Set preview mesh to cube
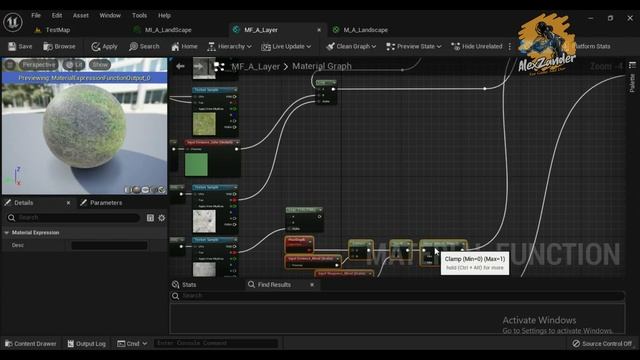This screenshot has height=360, width=640. 154,189
